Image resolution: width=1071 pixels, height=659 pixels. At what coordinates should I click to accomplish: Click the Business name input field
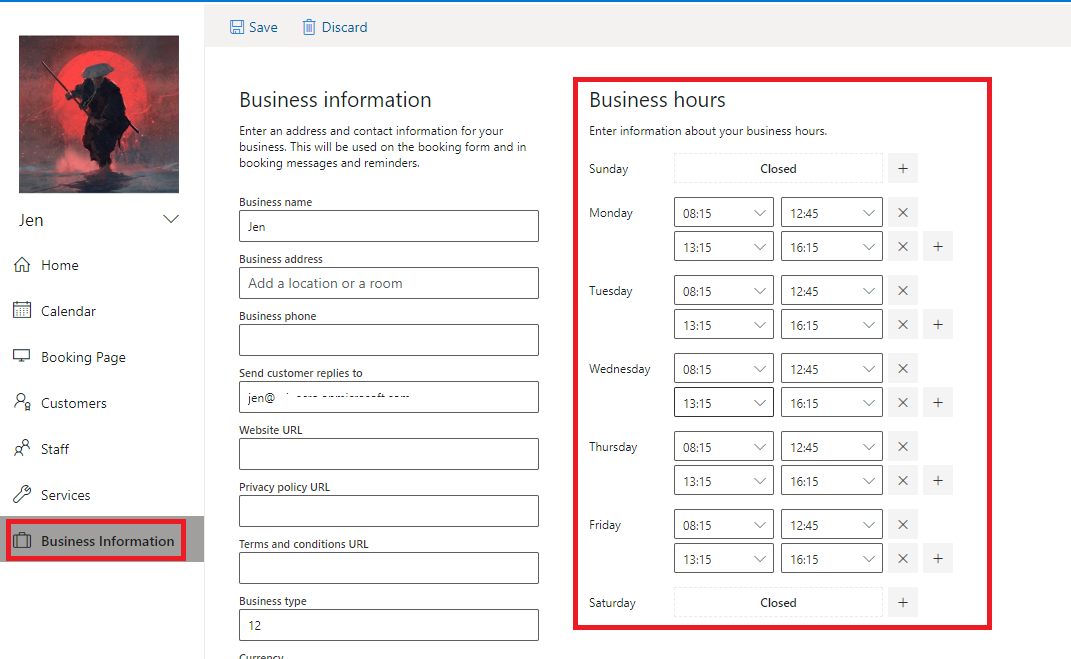coord(389,226)
